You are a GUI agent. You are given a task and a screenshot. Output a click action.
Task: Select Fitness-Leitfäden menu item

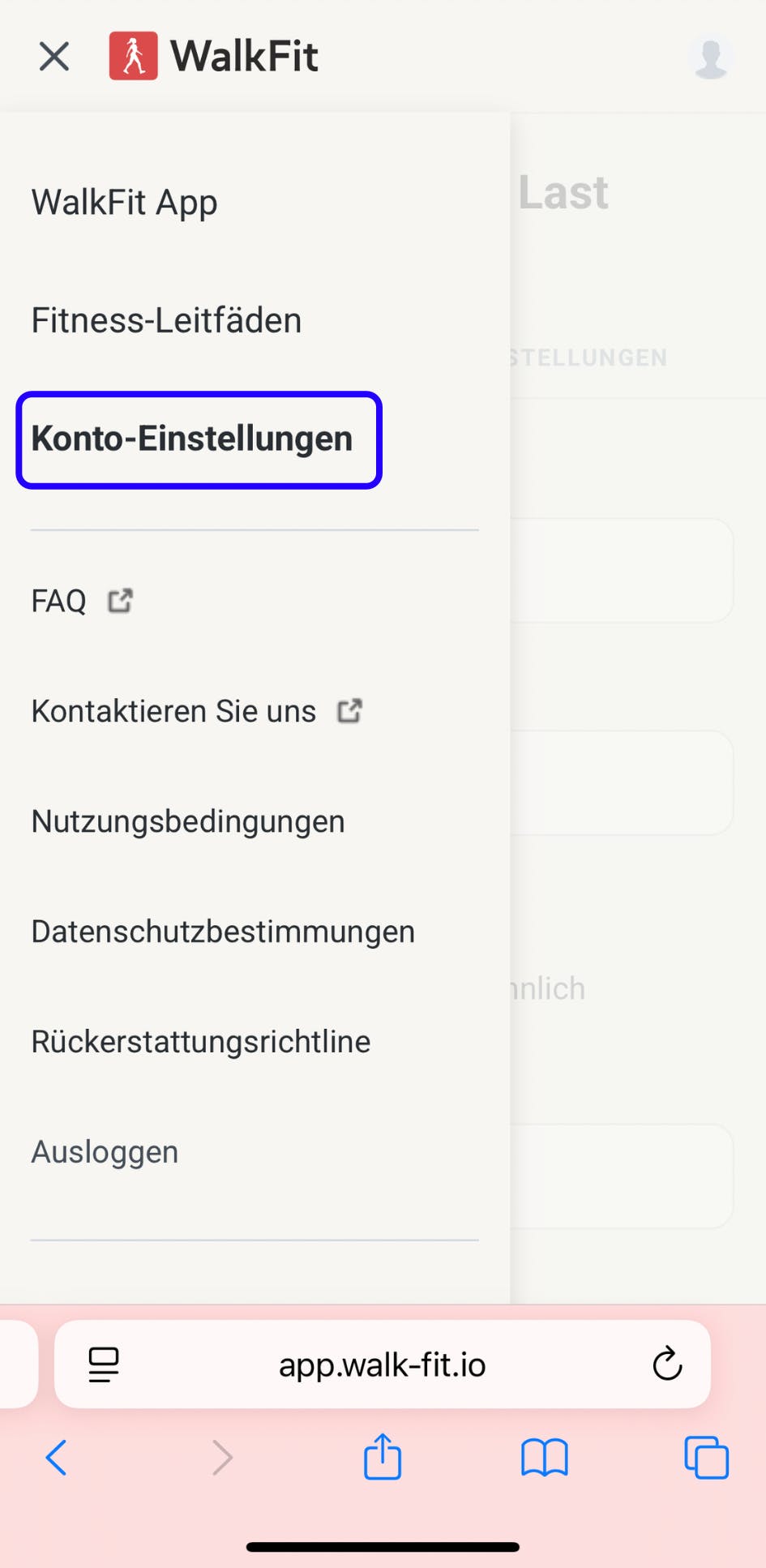(166, 320)
